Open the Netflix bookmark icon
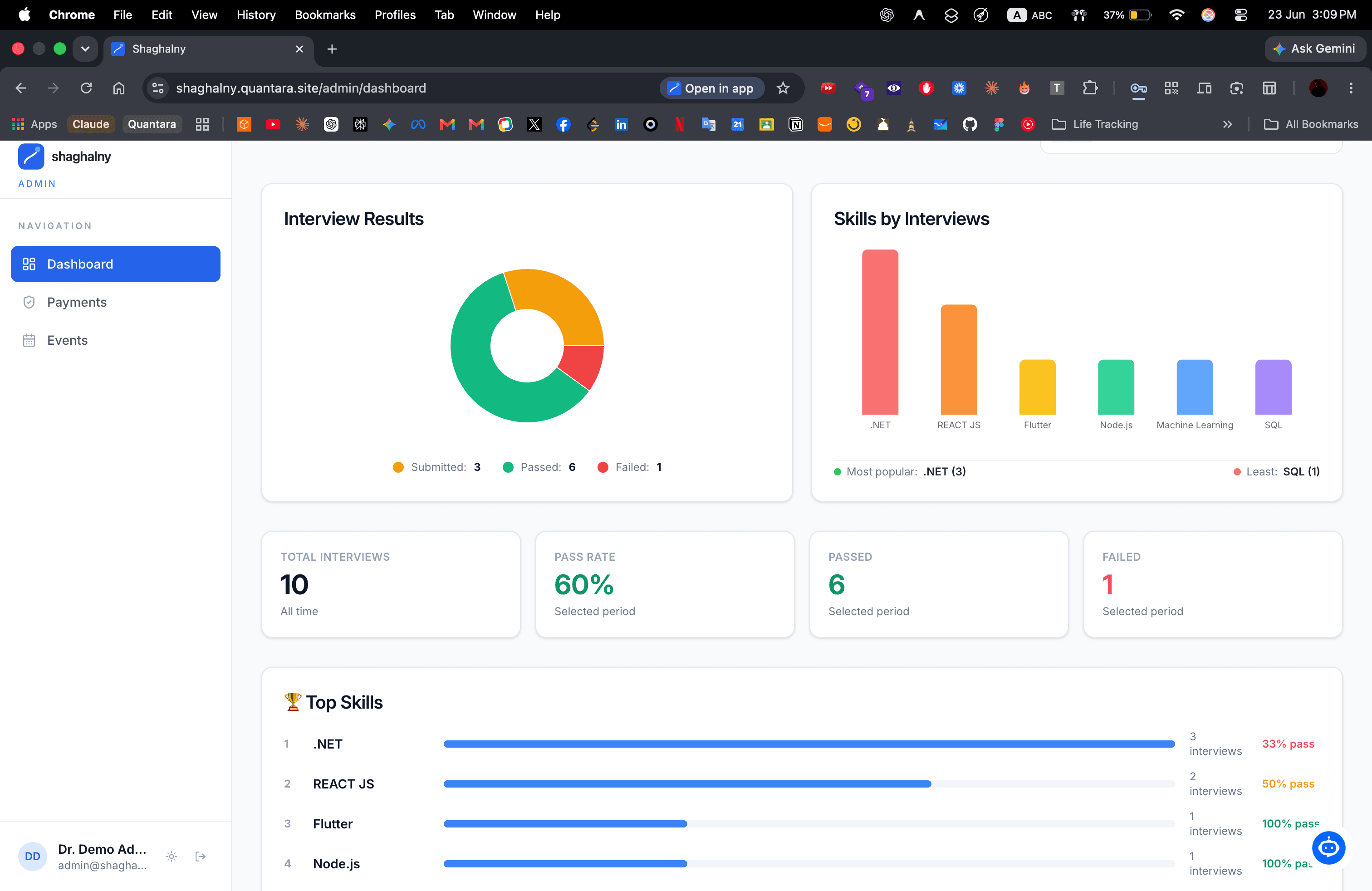 (679, 124)
